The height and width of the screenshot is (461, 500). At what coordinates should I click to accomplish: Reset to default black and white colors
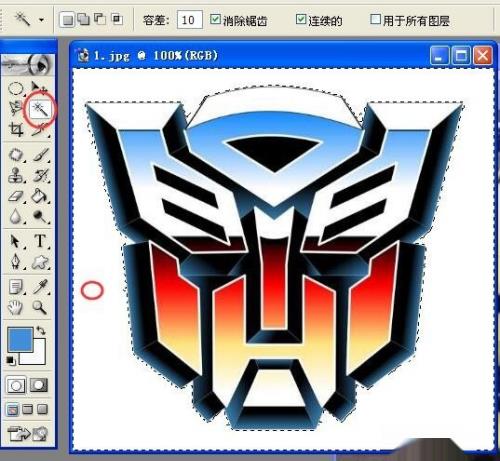[10, 361]
